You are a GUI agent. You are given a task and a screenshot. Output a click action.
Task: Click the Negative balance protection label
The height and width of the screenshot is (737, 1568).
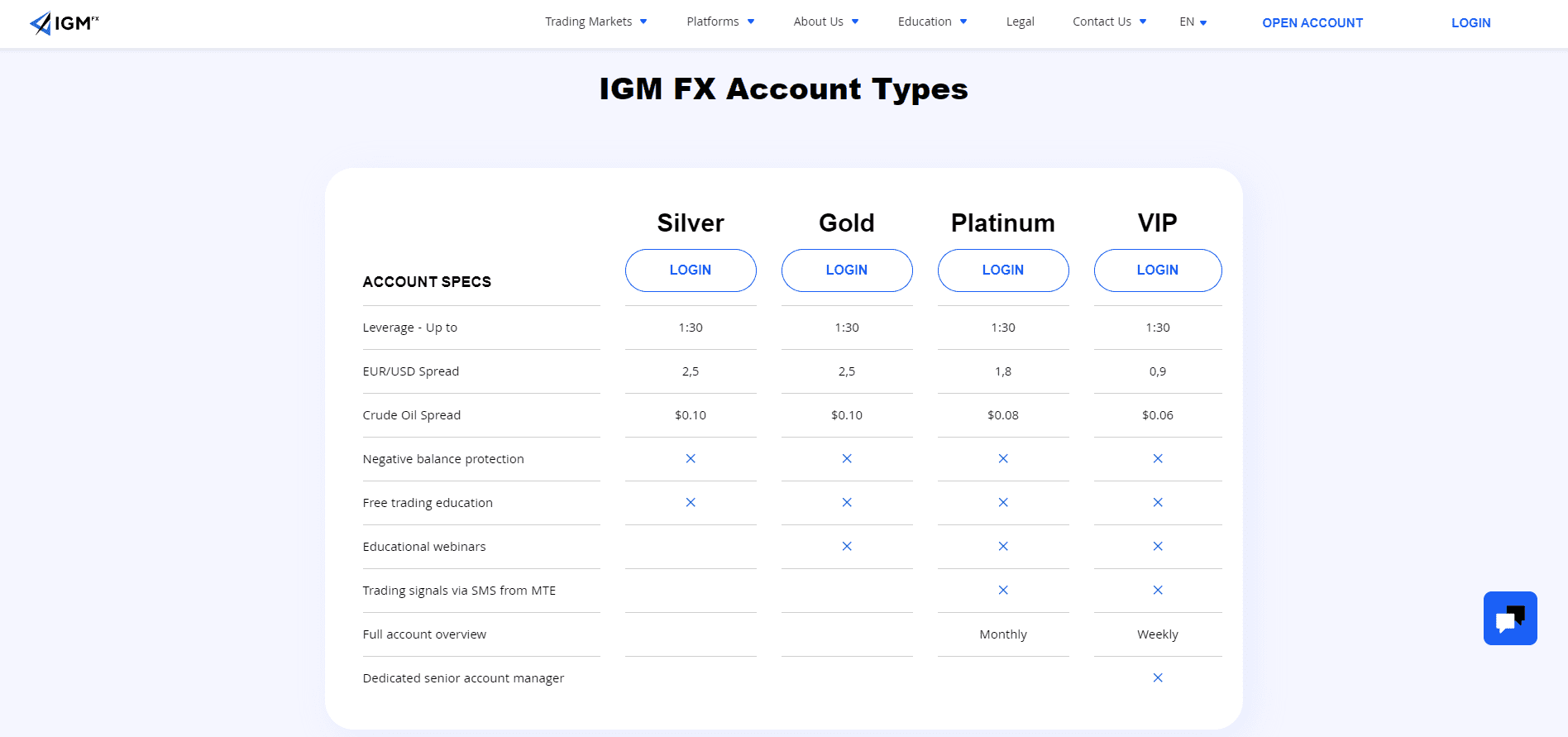coord(443,459)
